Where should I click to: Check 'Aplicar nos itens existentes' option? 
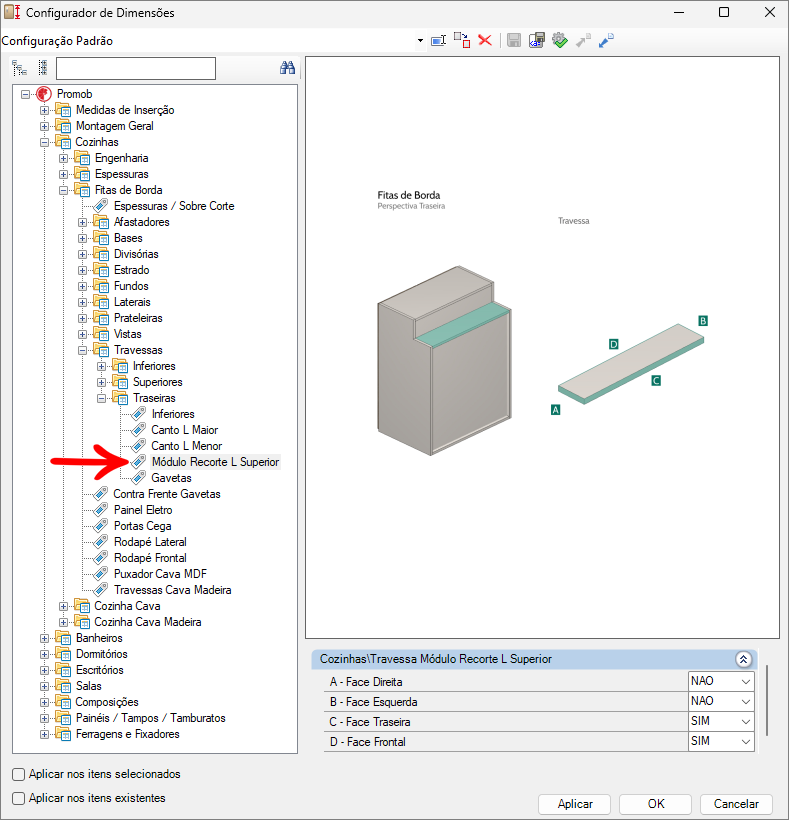click(x=19, y=798)
